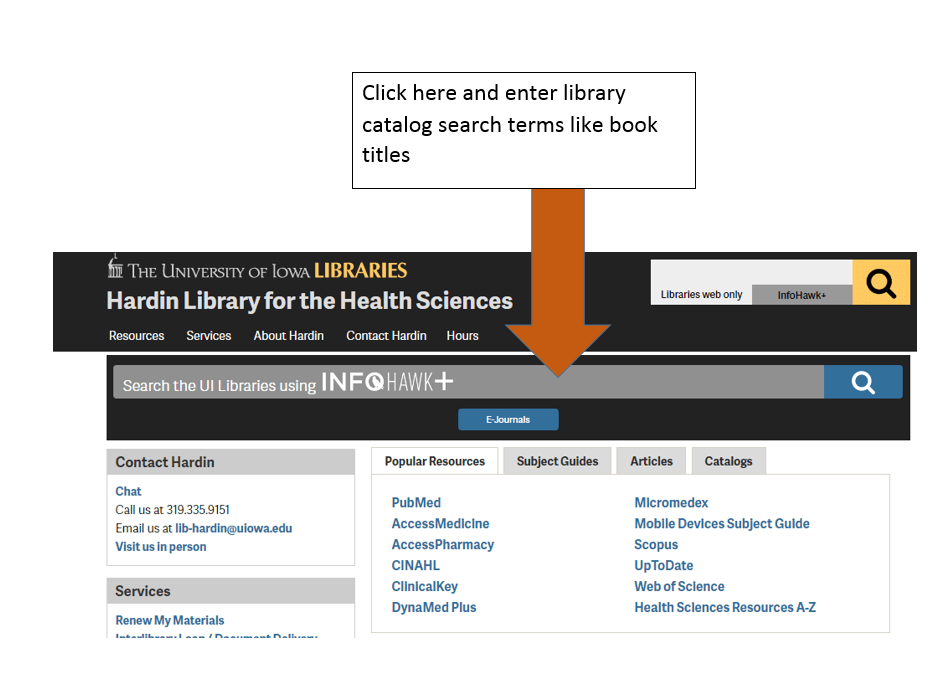
Task: Go to Contact Hardin in navigation bar
Action: [x=386, y=336]
